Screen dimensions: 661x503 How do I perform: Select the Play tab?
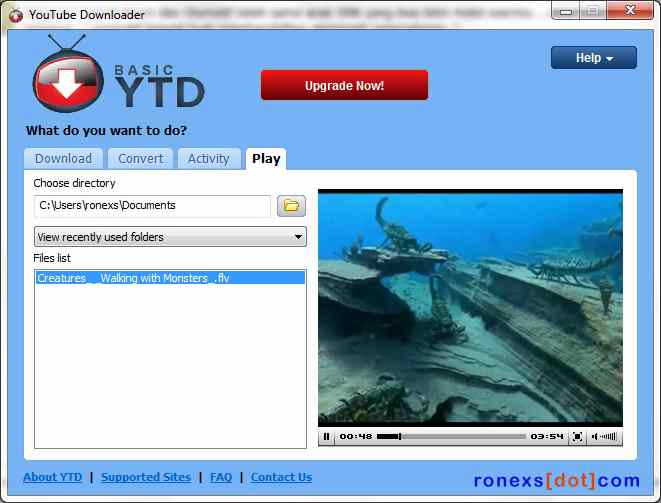[266, 159]
